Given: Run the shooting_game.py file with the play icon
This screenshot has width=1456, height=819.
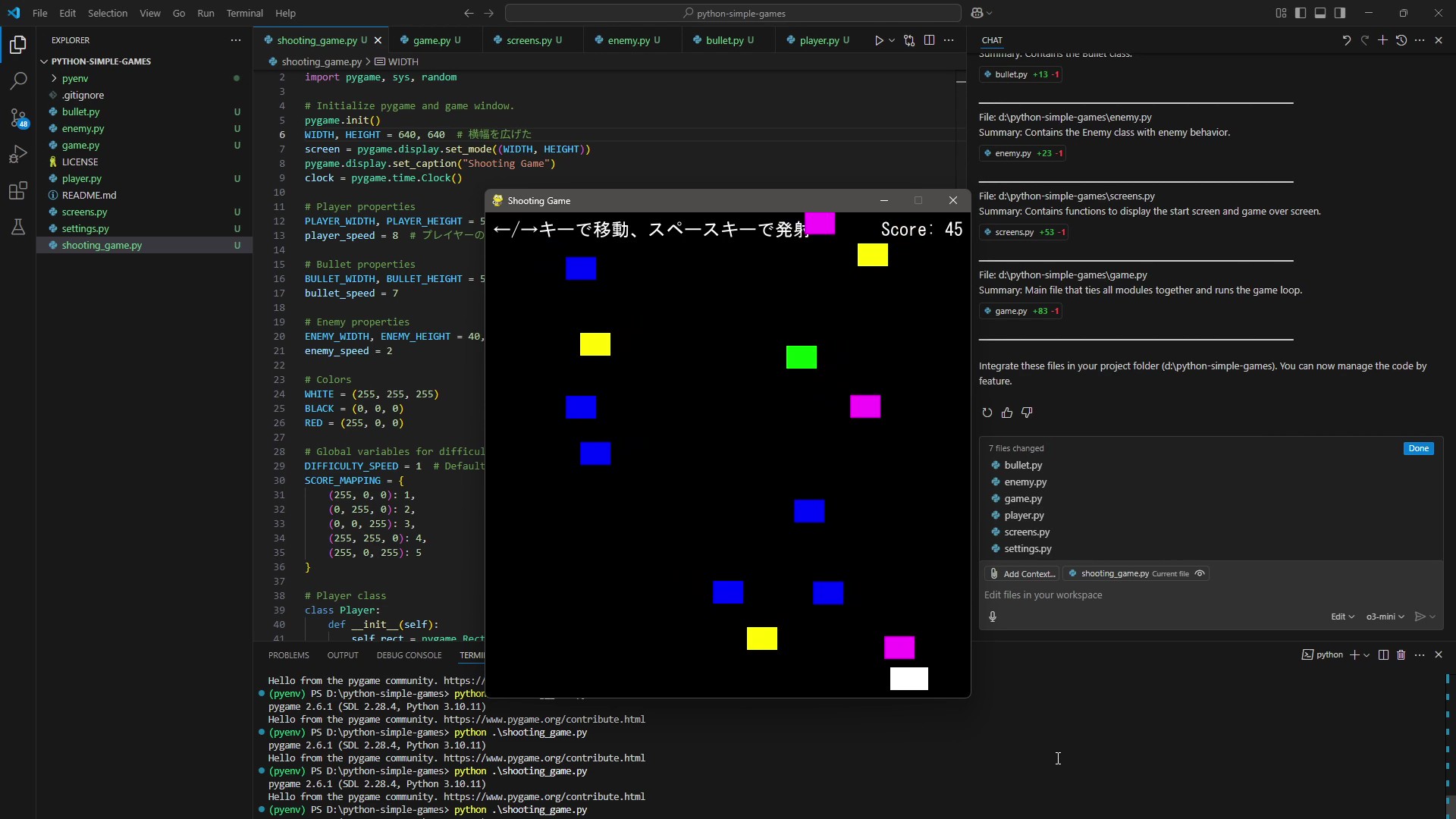Looking at the screenshot, I should [878, 40].
